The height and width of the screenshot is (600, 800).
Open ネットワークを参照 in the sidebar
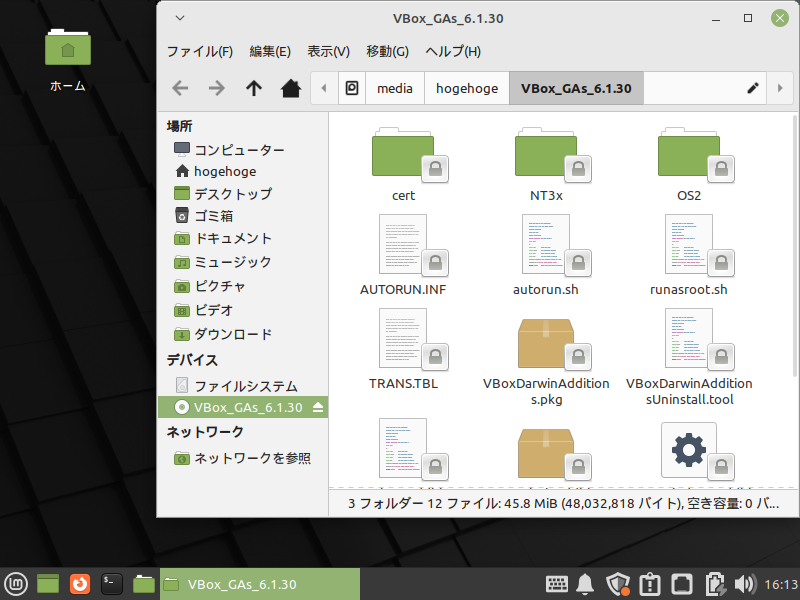pyautogui.click(x=243, y=459)
